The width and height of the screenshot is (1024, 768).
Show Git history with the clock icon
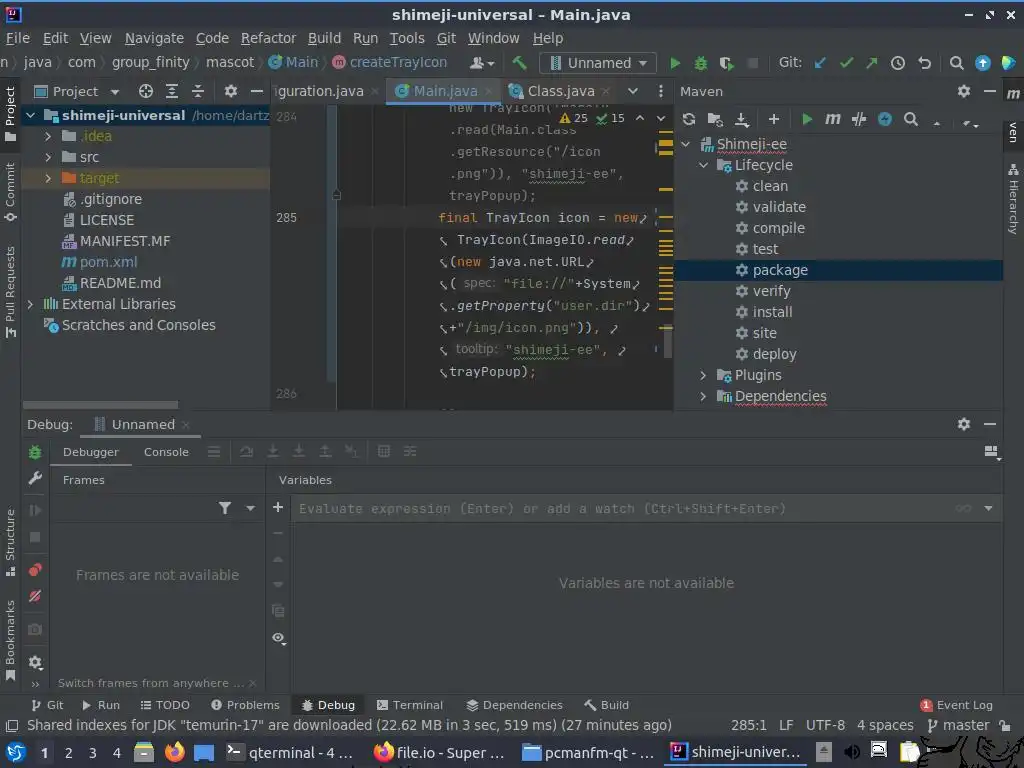(x=898, y=63)
